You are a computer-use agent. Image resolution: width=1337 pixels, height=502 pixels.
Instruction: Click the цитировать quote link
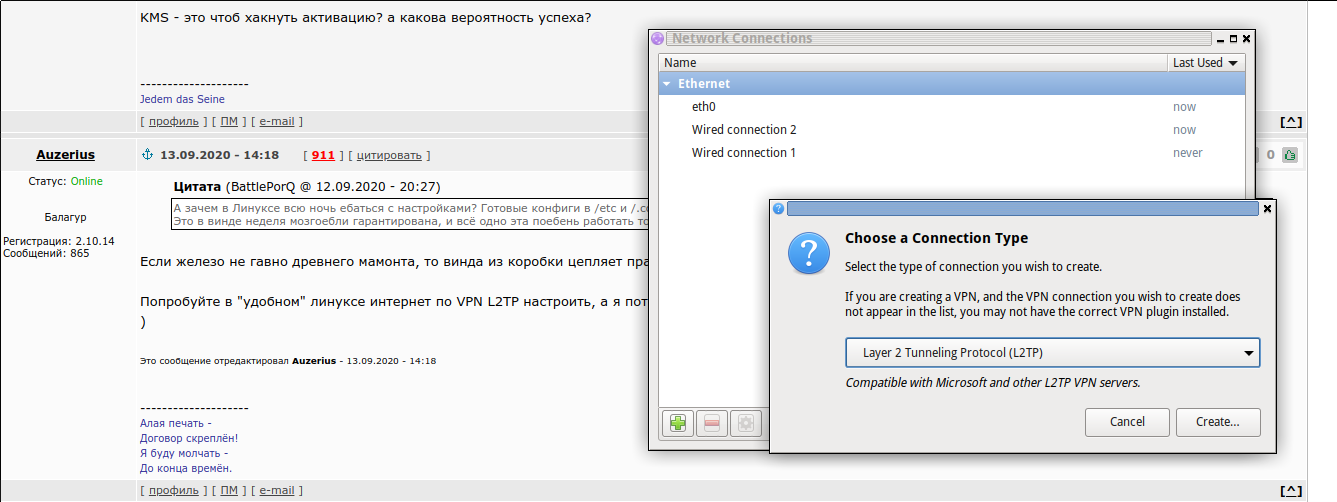(392, 155)
